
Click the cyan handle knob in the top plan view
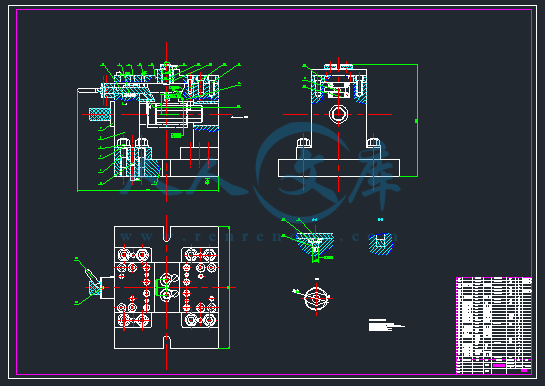pyautogui.click(x=94, y=288)
